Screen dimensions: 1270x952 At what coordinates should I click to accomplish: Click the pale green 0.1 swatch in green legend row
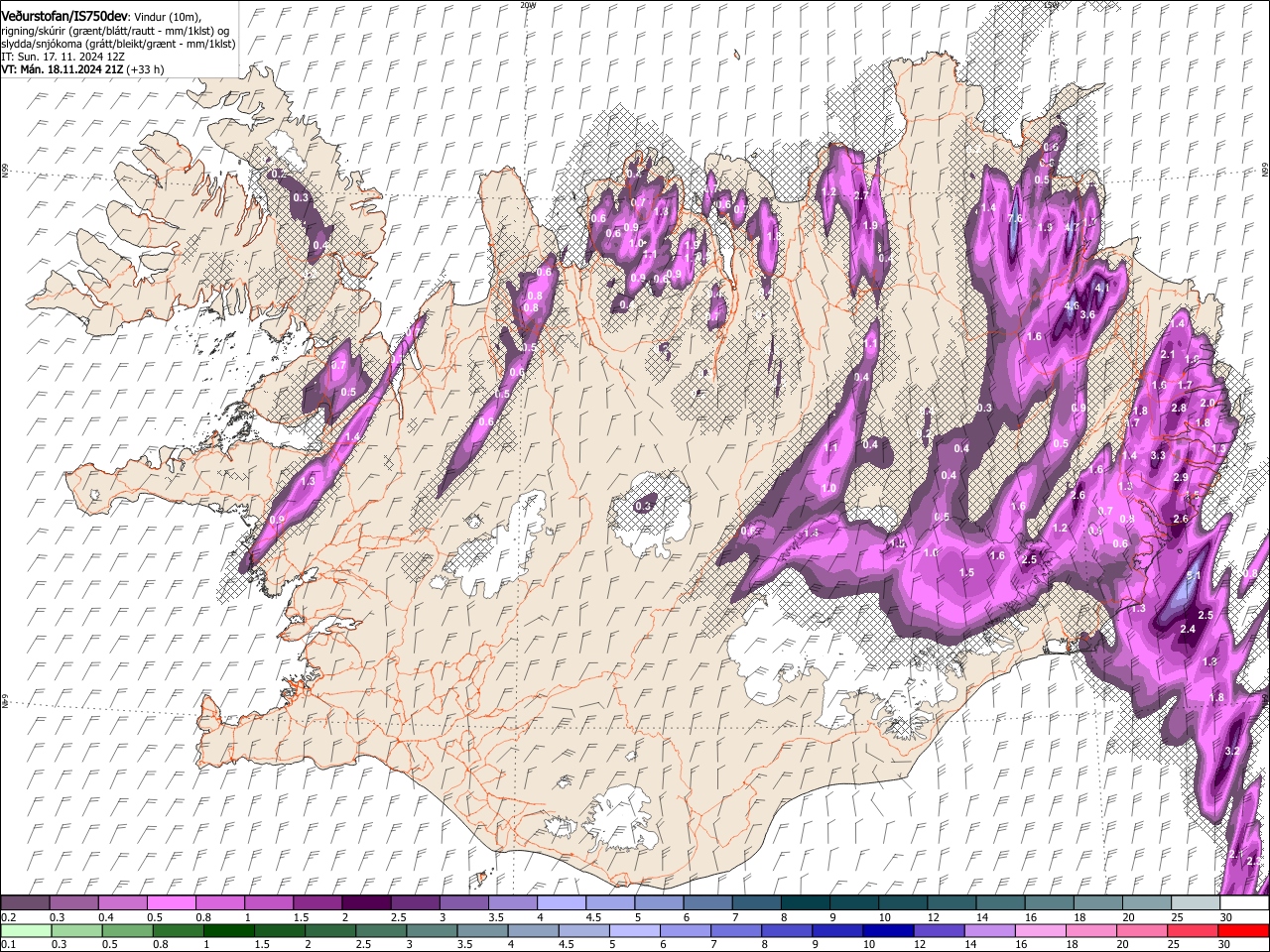(x=26, y=930)
